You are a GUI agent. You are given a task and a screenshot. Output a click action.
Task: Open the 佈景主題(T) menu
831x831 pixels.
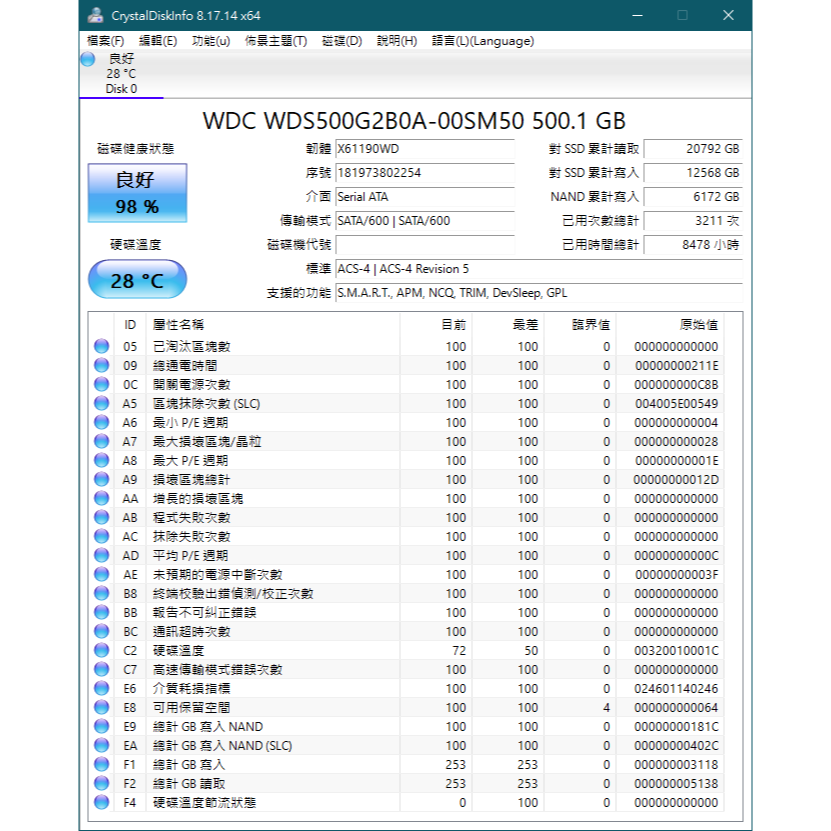pyautogui.click(x=276, y=41)
